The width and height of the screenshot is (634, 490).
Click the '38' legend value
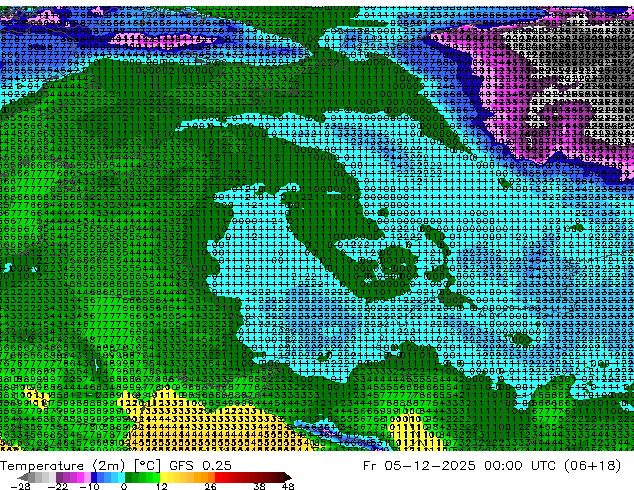click(x=259, y=486)
